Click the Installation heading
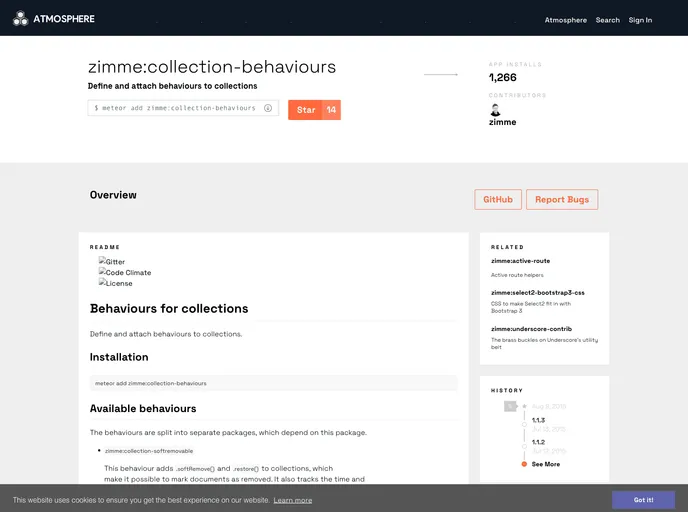Image resolution: width=688 pixels, height=512 pixels. click(119, 357)
